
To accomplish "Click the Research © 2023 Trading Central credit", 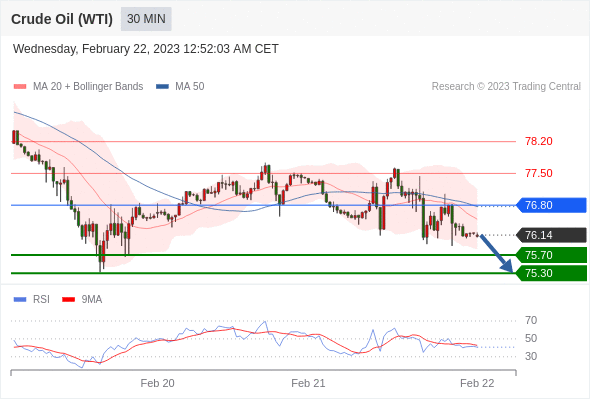I will coord(506,87).
